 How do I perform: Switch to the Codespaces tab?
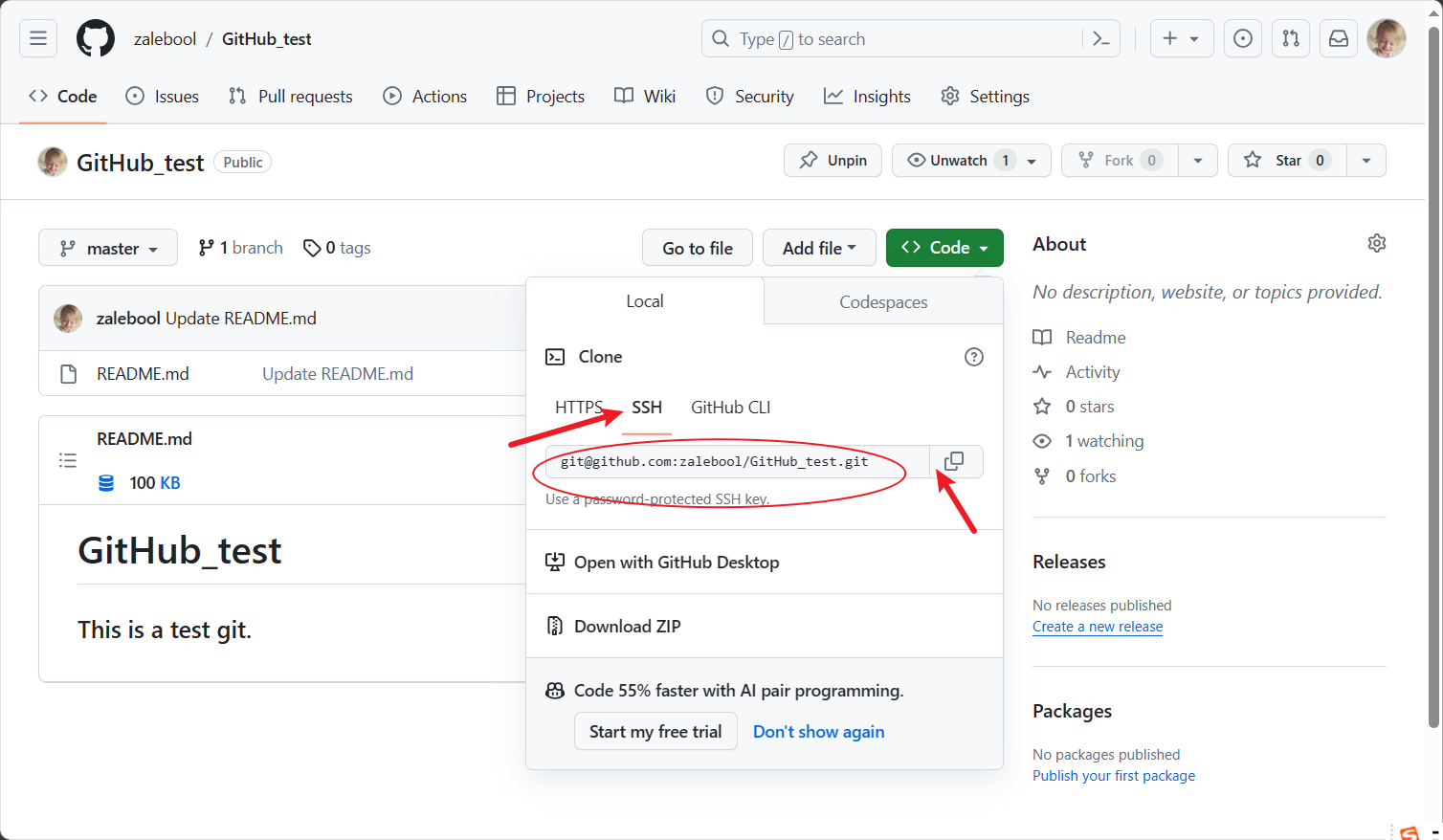883,302
